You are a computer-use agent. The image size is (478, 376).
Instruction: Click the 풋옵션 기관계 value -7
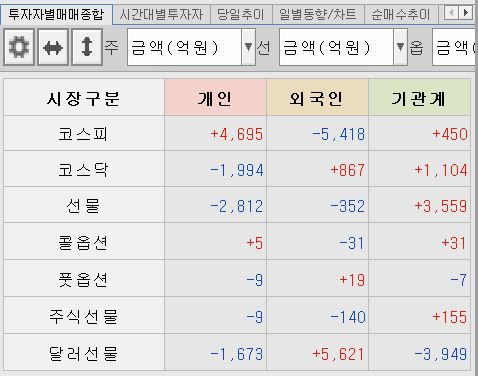click(459, 279)
